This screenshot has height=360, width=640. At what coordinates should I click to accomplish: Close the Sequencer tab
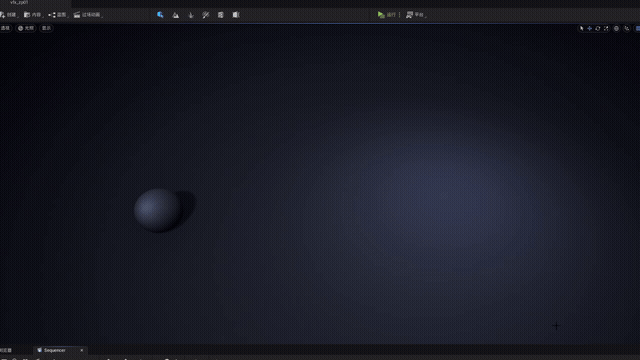click(x=82, y=350)
